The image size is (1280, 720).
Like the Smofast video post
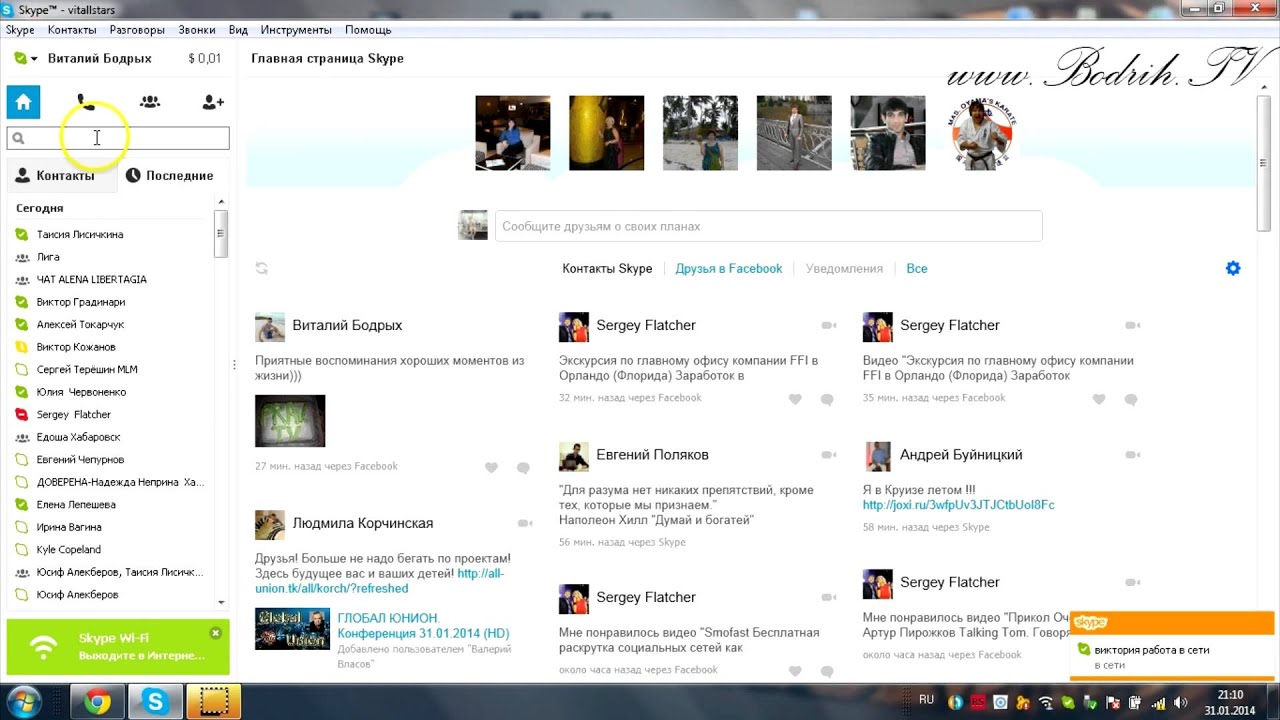795,671
